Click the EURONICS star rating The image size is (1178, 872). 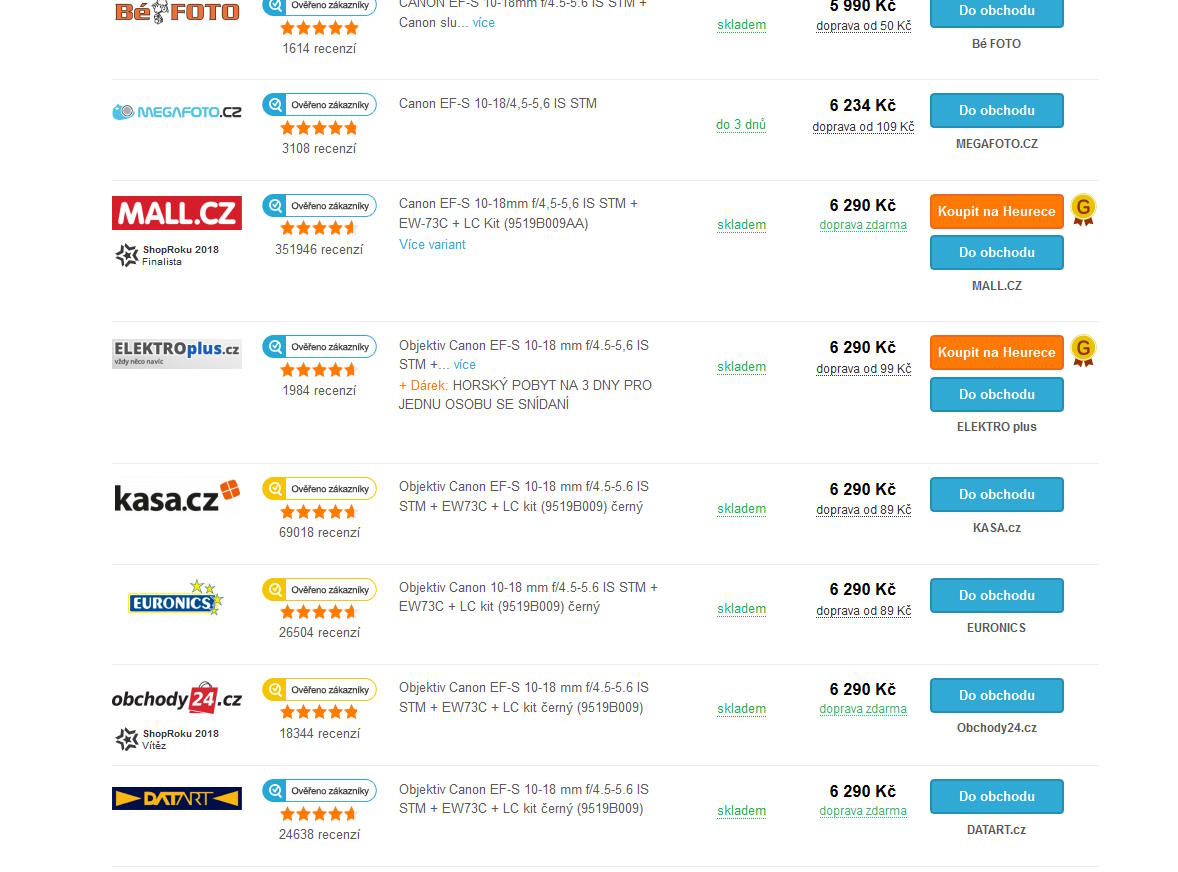click(319, 613)
